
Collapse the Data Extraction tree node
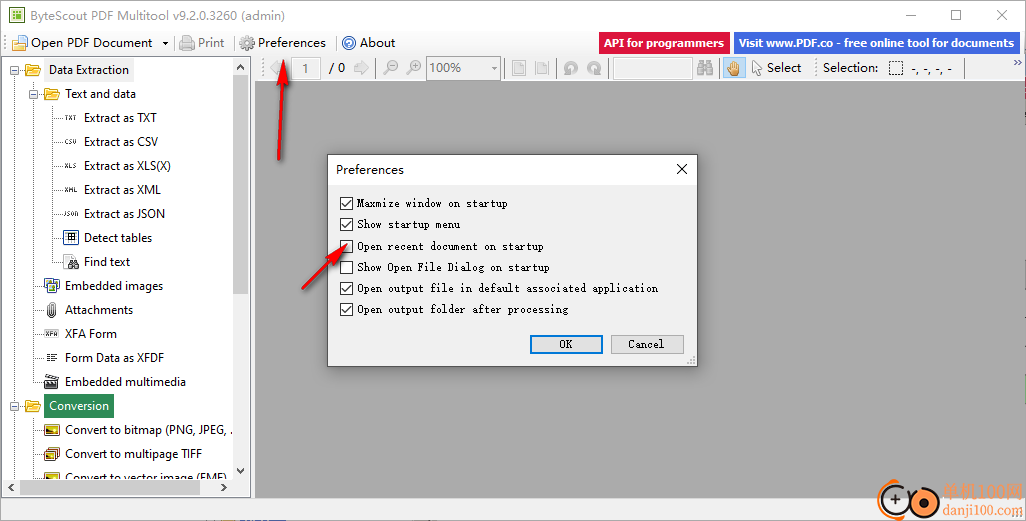(x=14, y=70)
